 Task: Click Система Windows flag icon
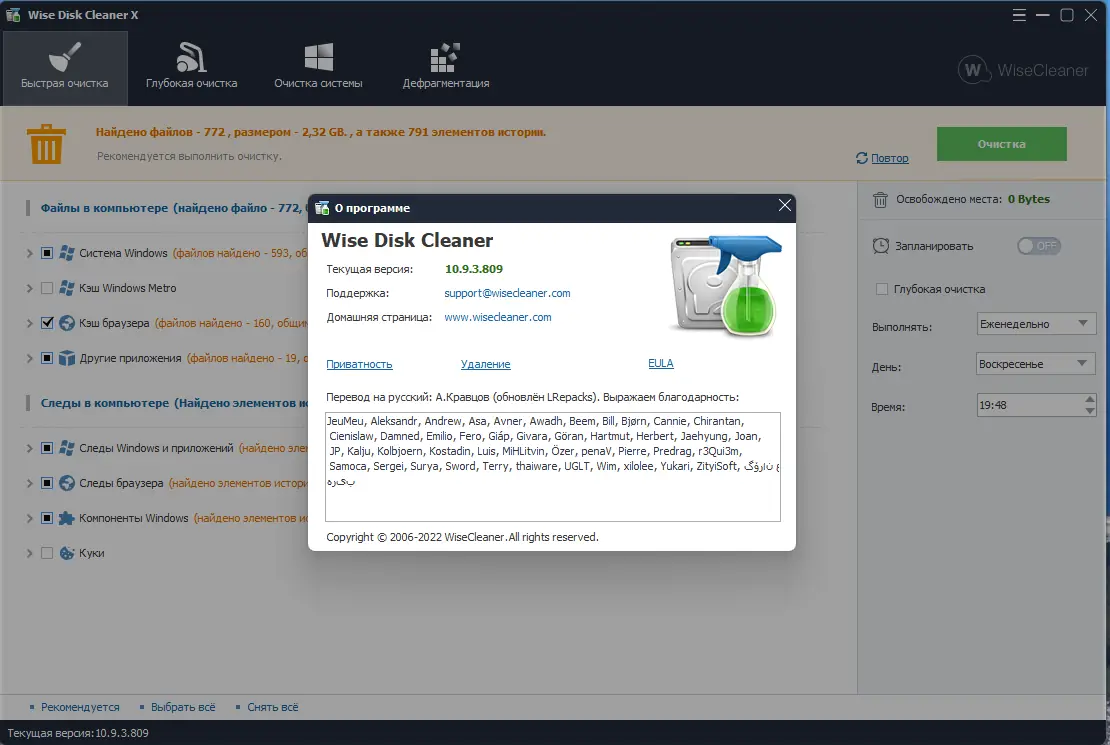tap(67, 253)
